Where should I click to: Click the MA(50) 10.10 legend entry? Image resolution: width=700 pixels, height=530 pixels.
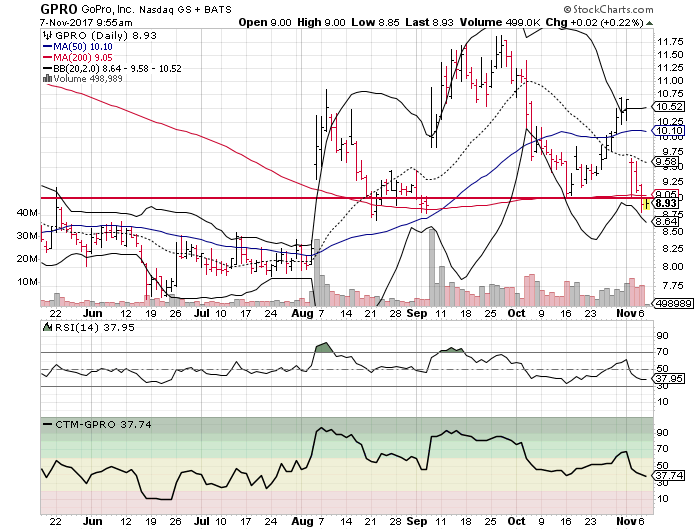pyautogui.click(x=78, y=46)
